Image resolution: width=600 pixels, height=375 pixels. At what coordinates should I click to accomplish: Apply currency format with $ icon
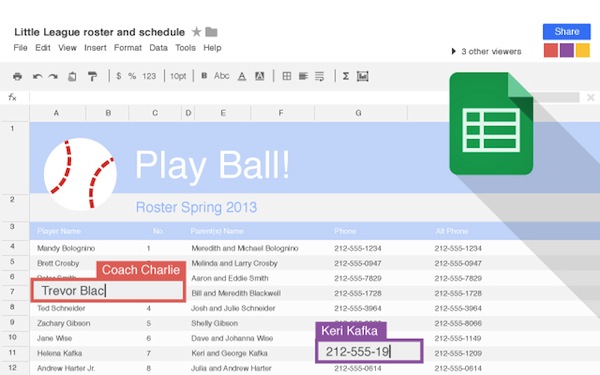click(119, 76)
